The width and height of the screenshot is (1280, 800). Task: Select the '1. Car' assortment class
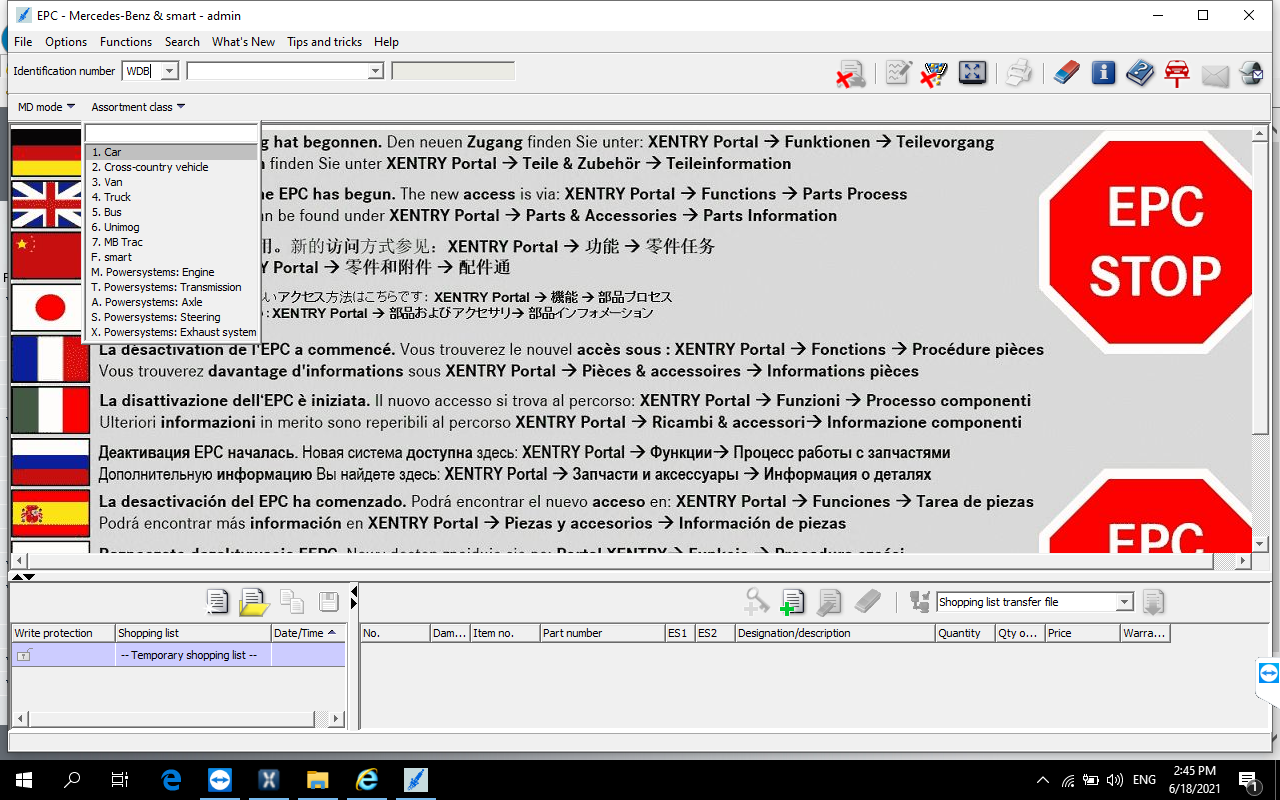(171, 152)
